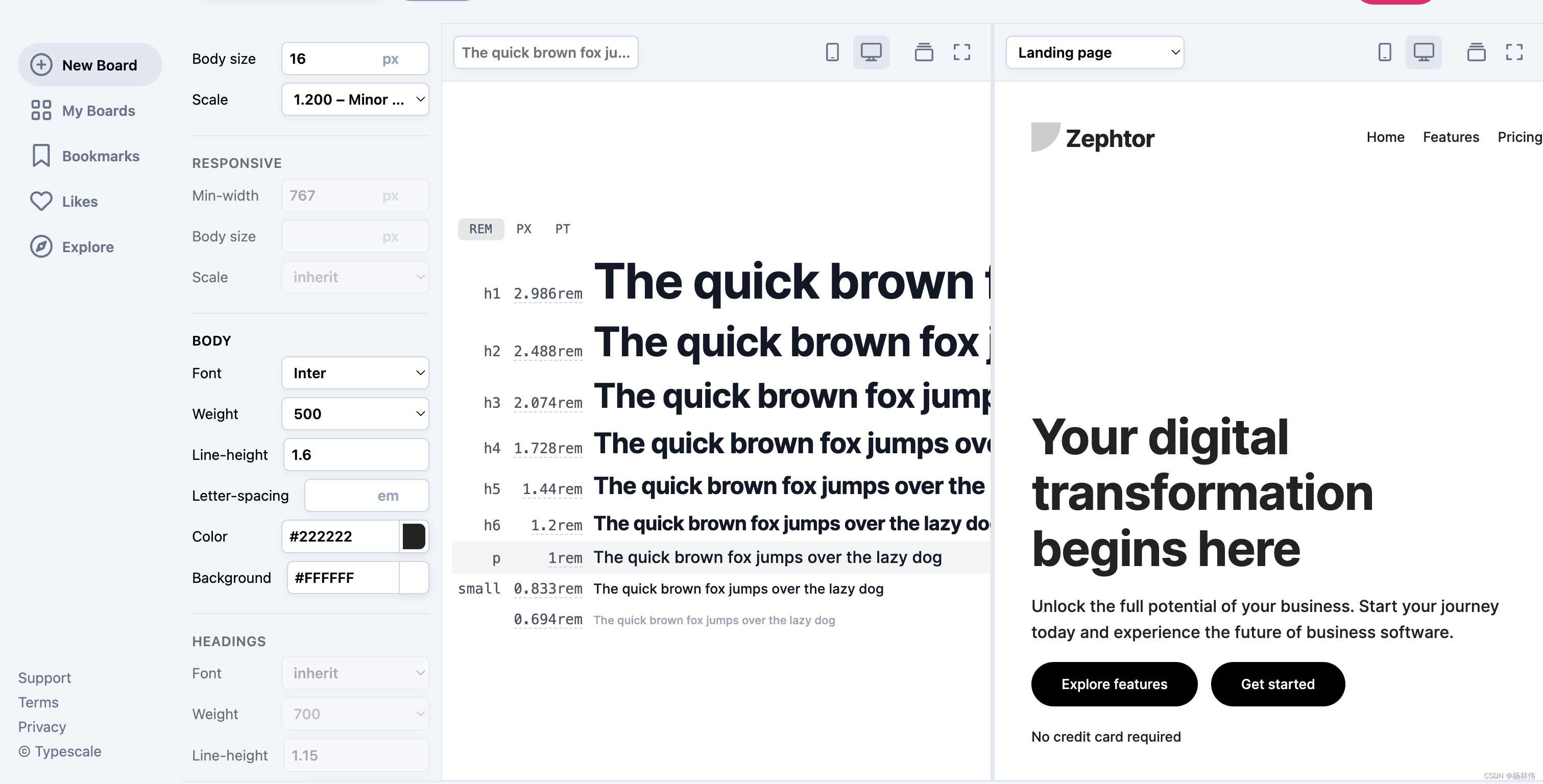Open the Scale 1.200 Minor dropdown

pos(355,100)
